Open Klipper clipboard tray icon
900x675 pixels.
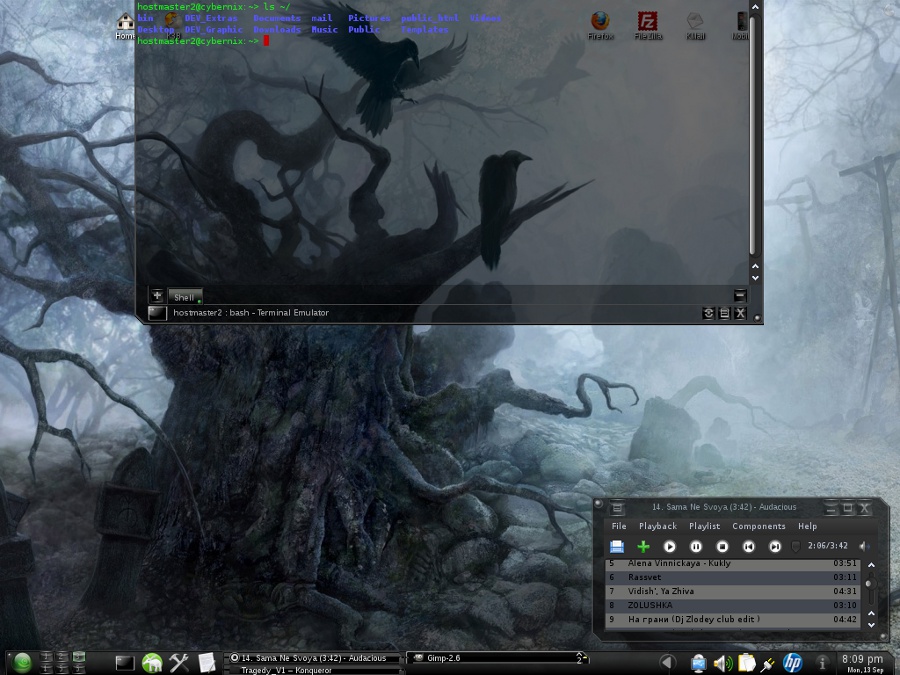(x=747, y=663)
